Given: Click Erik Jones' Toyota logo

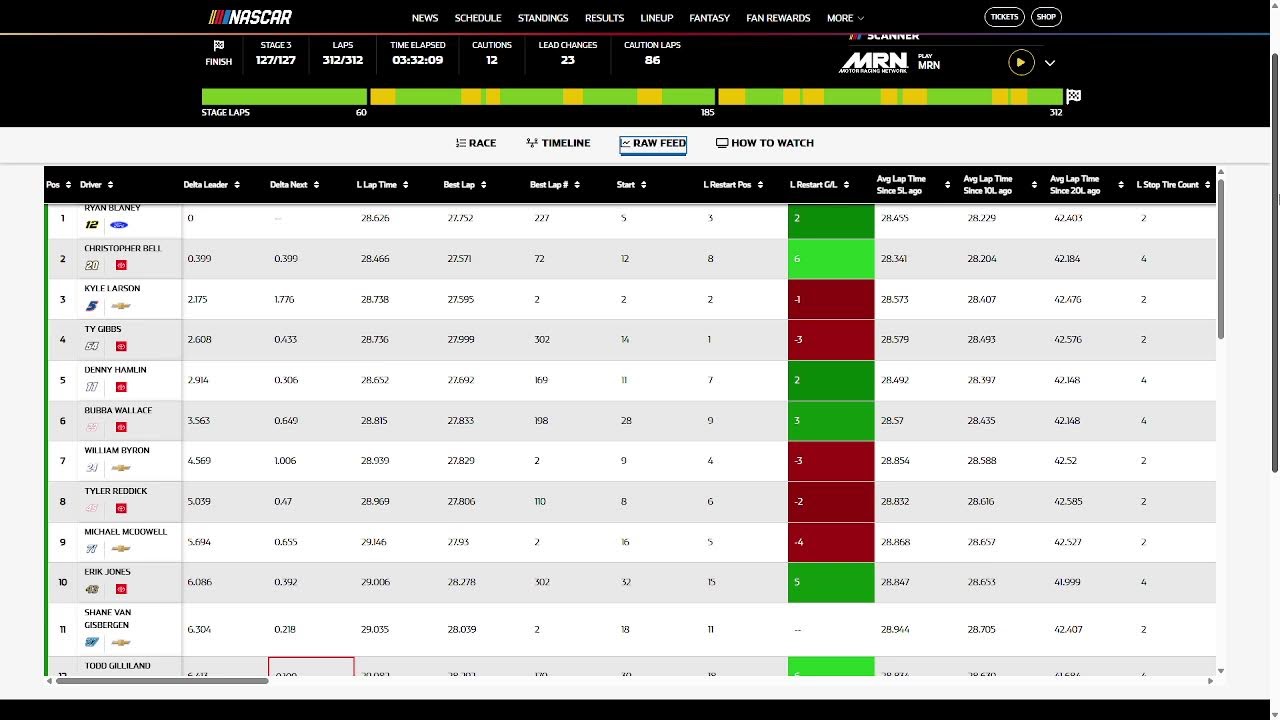Looking at the screenshot, I should tap(121, 589).
